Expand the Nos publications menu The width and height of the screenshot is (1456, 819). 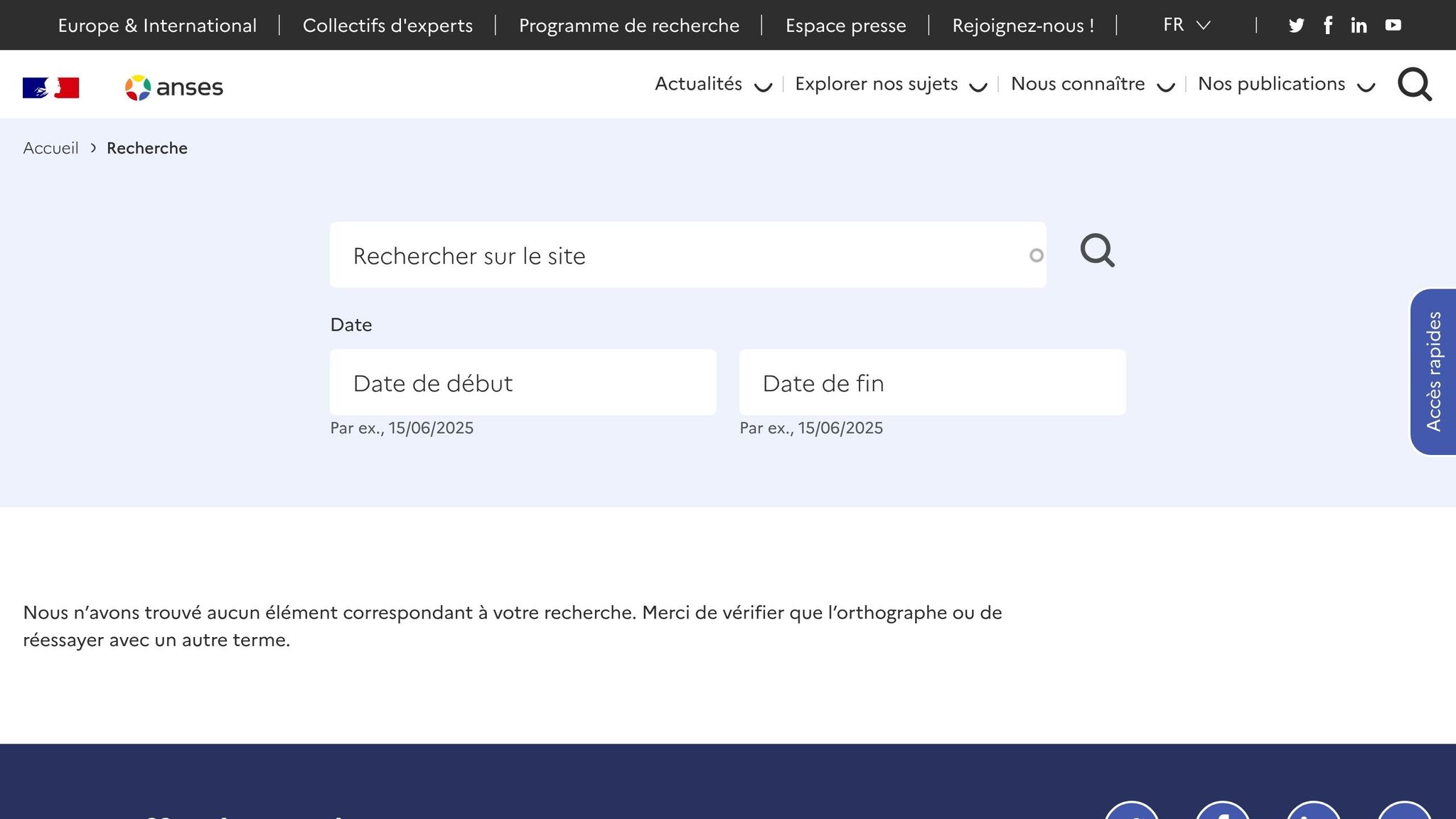1287,84
